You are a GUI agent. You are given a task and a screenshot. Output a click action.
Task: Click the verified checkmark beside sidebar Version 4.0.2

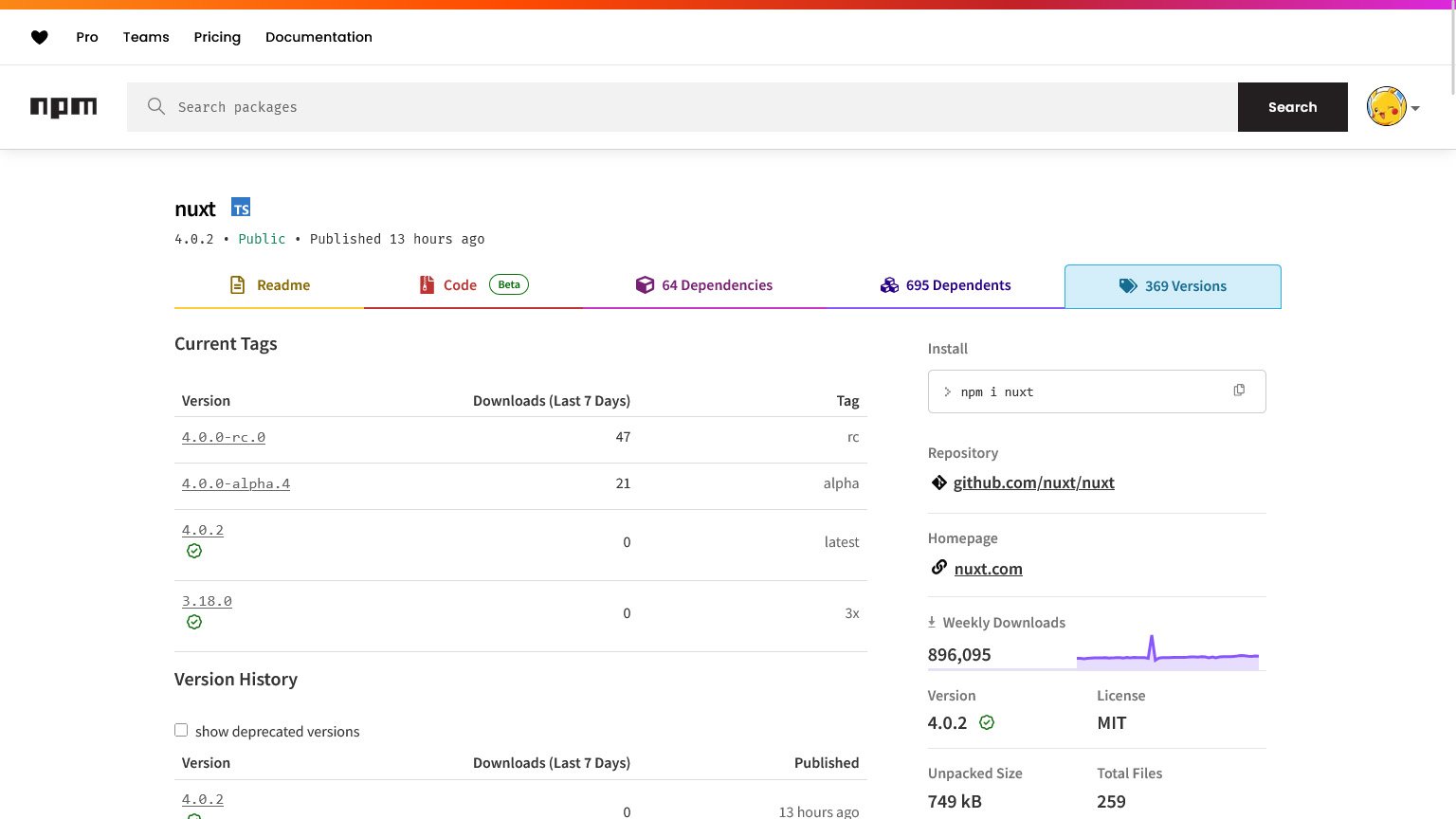(x=987, y=722)
